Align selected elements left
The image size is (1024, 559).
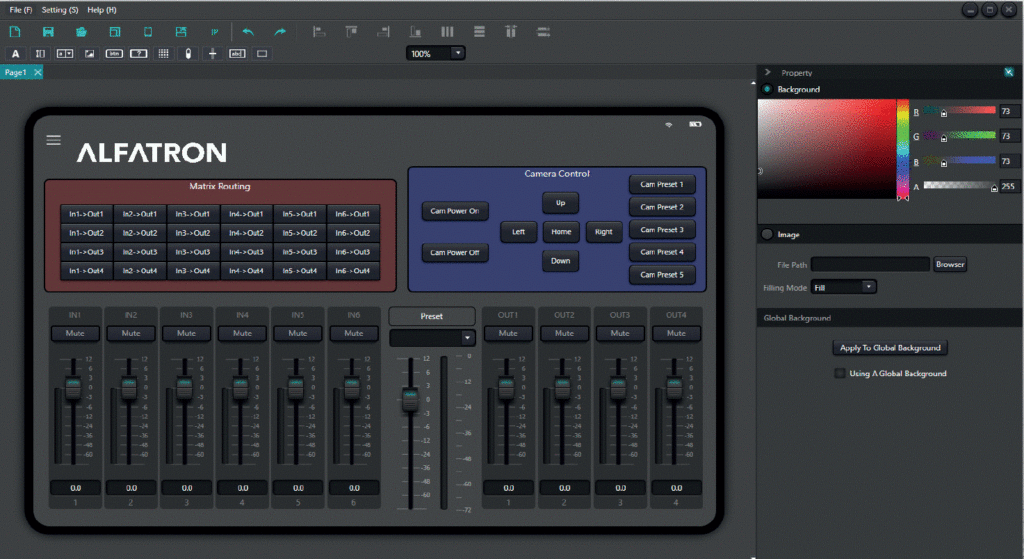(x=319, y=31)
